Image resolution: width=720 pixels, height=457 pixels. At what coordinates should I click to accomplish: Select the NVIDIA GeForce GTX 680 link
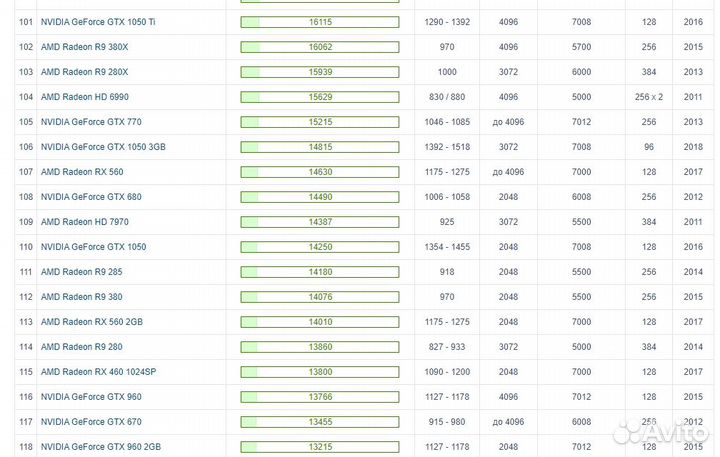(91, 197)
